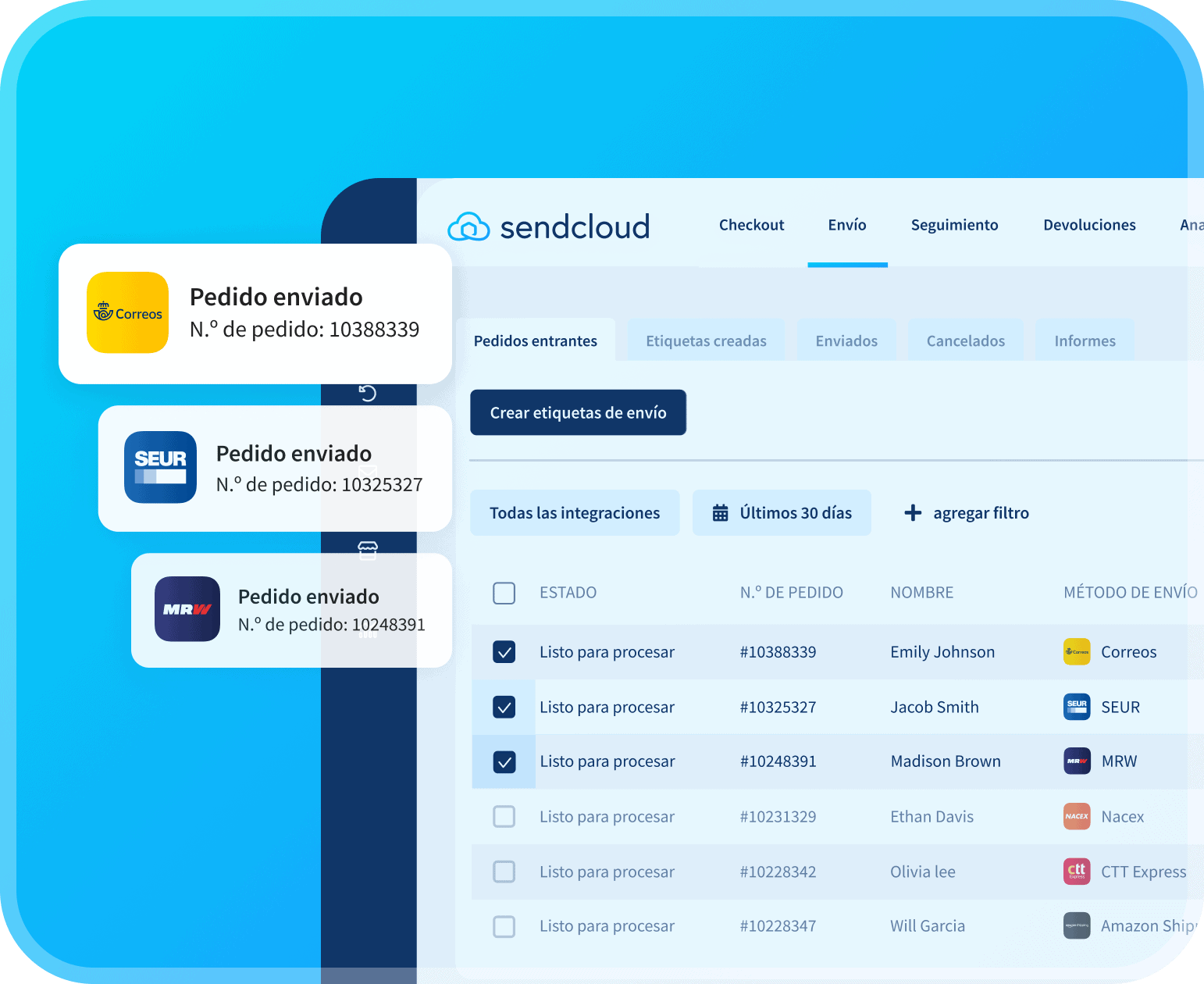Open the Enviados tab
1204x984 pixels.
[846, 340]
